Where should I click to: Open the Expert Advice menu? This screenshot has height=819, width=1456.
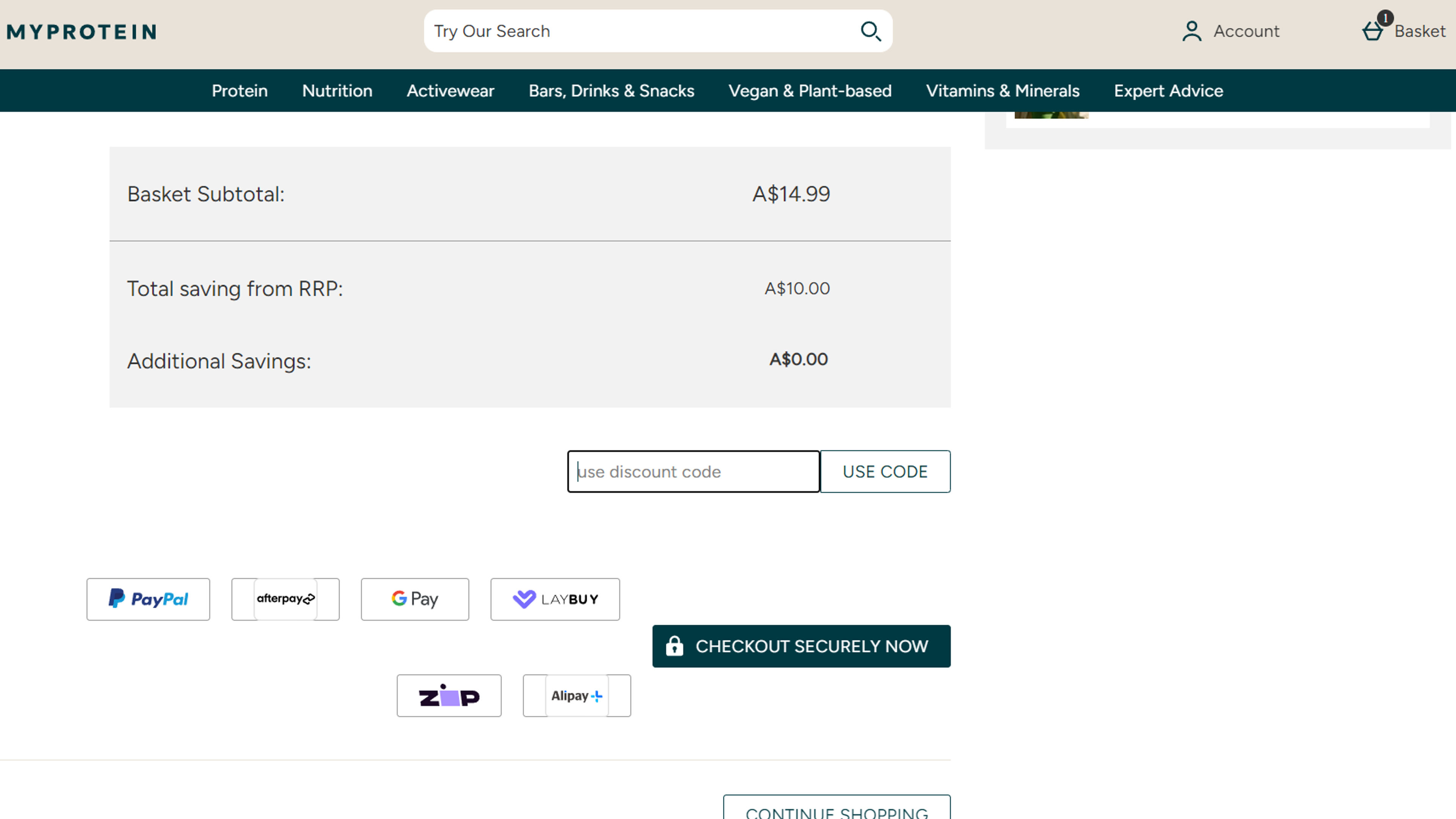pos(1168,91)
